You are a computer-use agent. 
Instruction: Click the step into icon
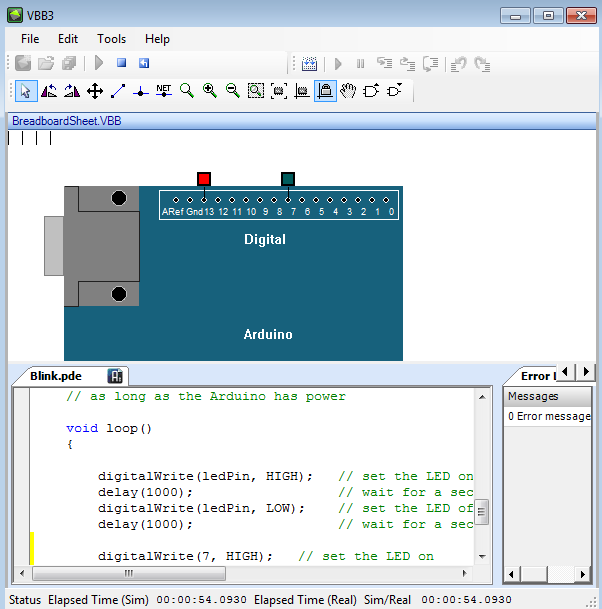tap(385, 63)
